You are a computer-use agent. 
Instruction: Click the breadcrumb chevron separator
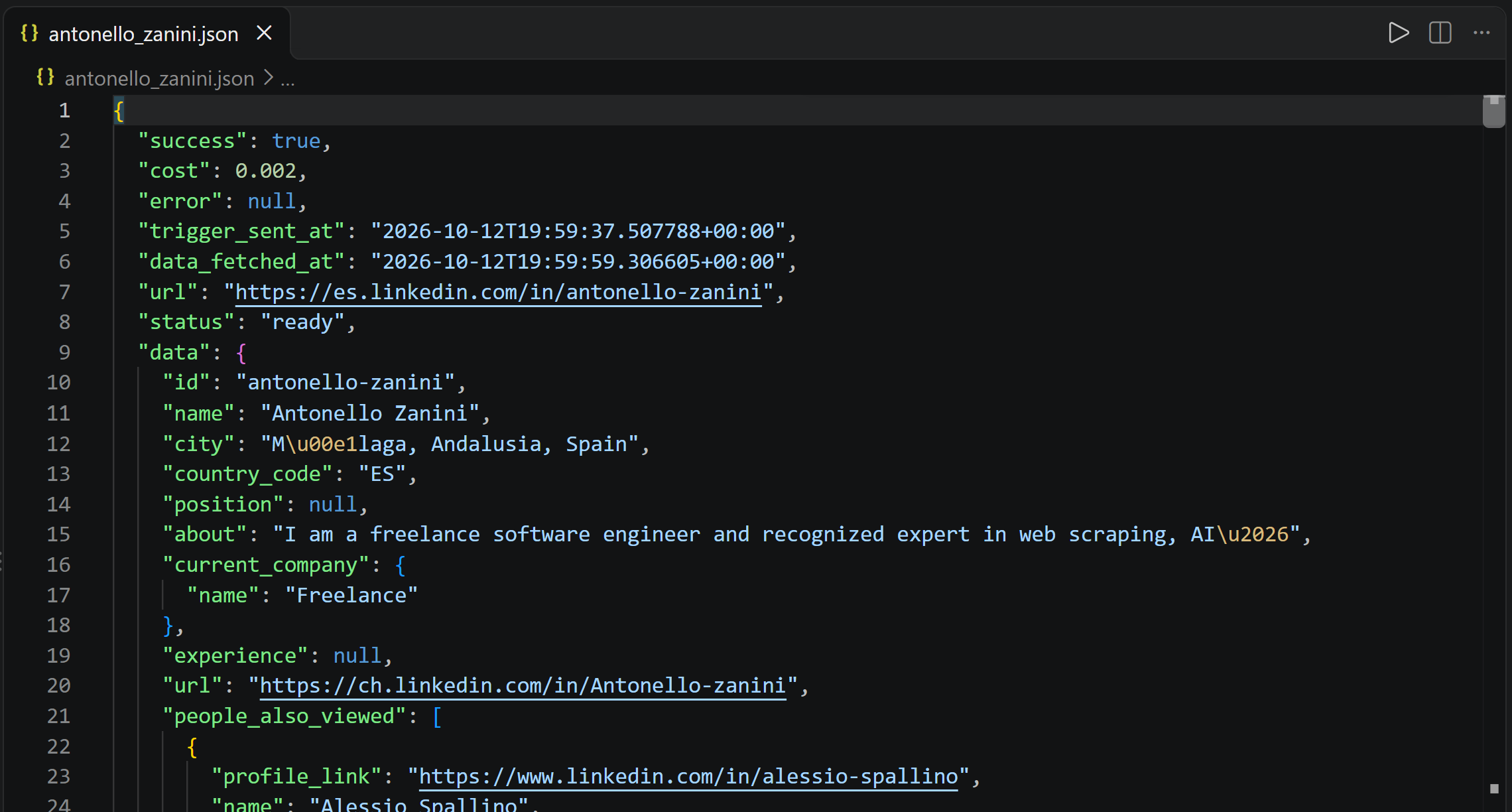pyautogui.click(x=268, y=78)
